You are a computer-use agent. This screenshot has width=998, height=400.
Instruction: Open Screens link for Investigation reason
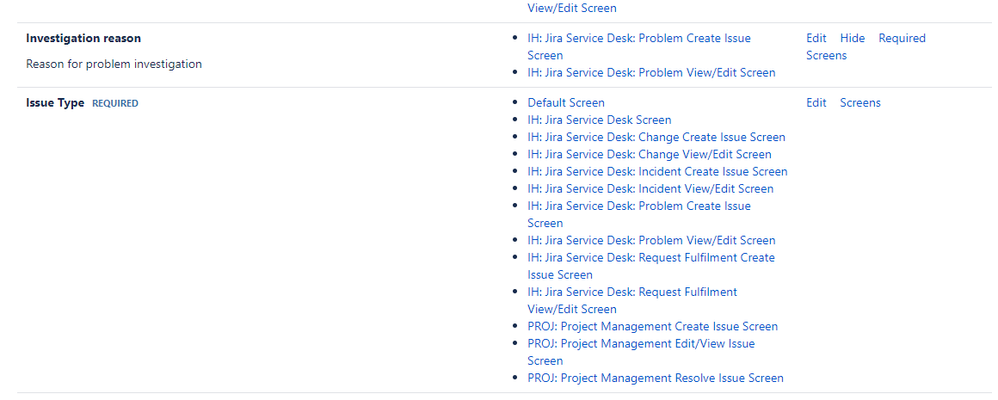click(826, 55)
